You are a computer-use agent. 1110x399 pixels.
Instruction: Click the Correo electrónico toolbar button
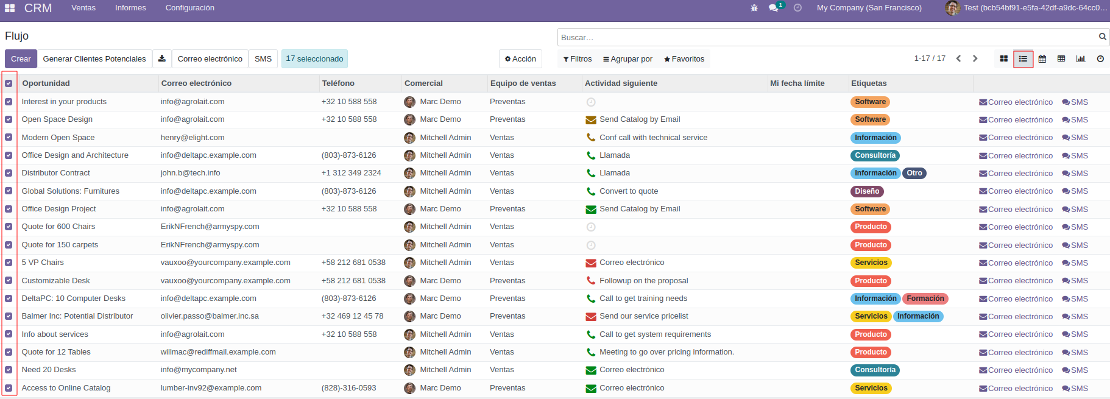210,59
